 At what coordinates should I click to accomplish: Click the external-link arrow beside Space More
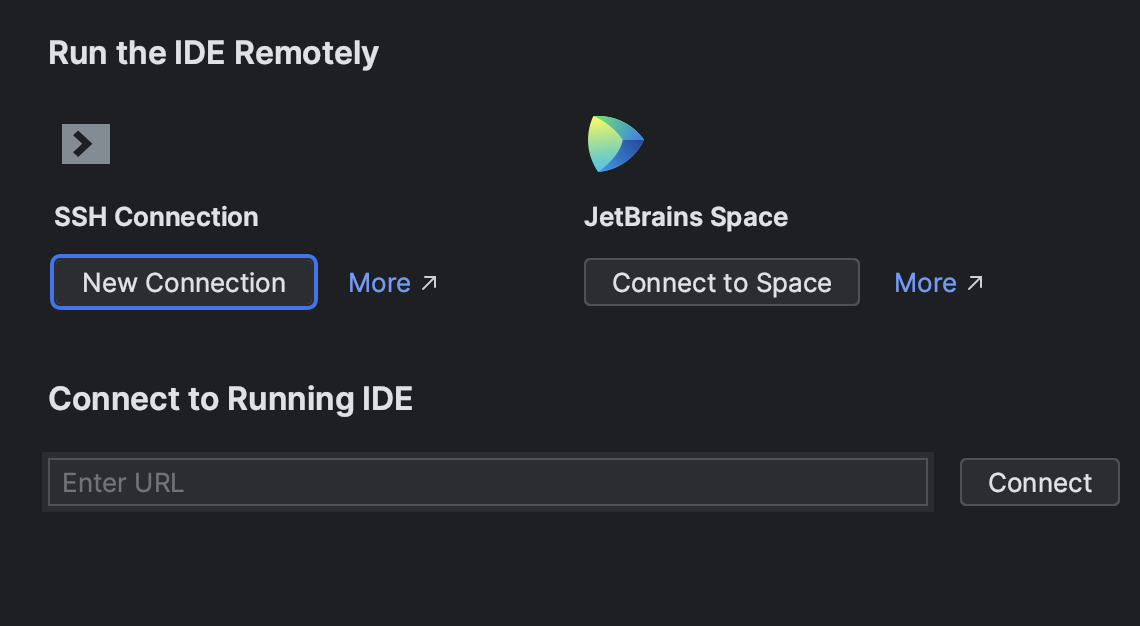(x=977, y=283)
